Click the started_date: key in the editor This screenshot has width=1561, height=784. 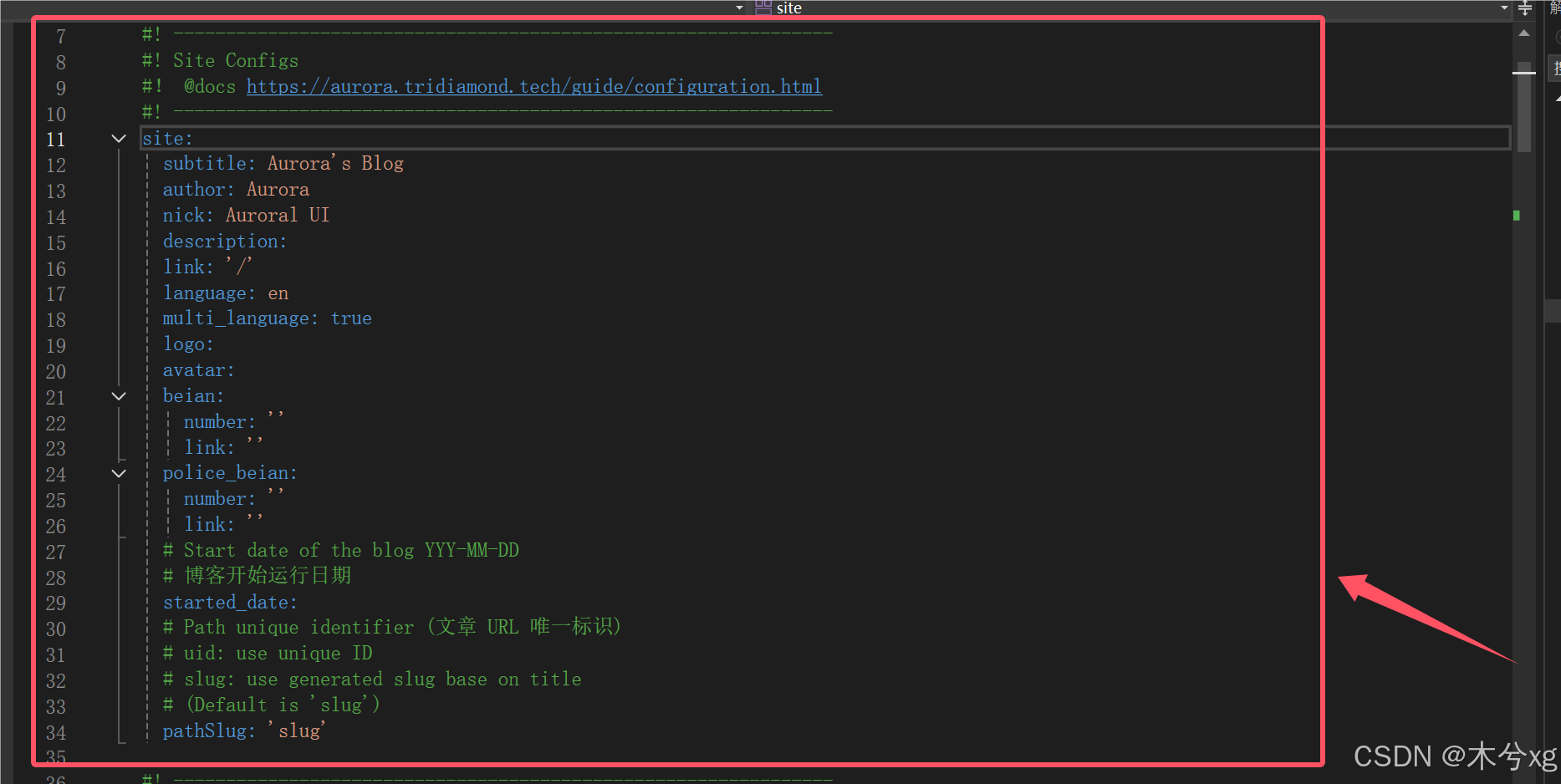click(226, 602)
